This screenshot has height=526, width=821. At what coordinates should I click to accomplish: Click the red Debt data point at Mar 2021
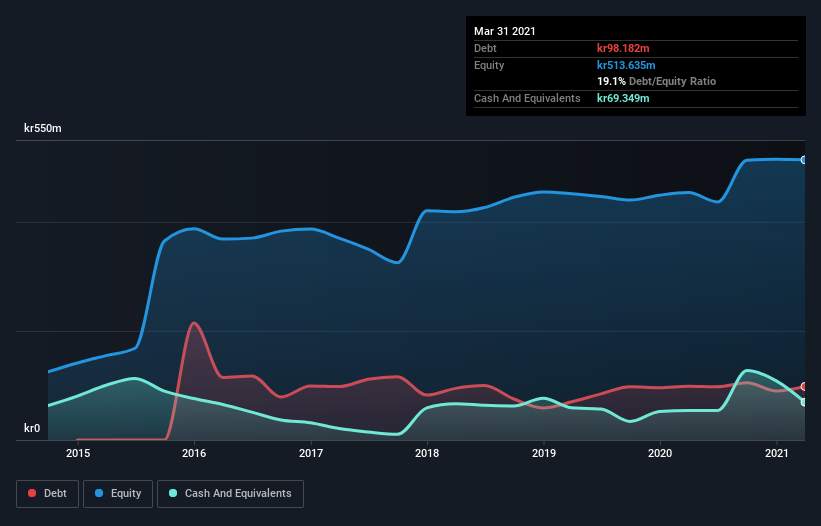point(804,386)
